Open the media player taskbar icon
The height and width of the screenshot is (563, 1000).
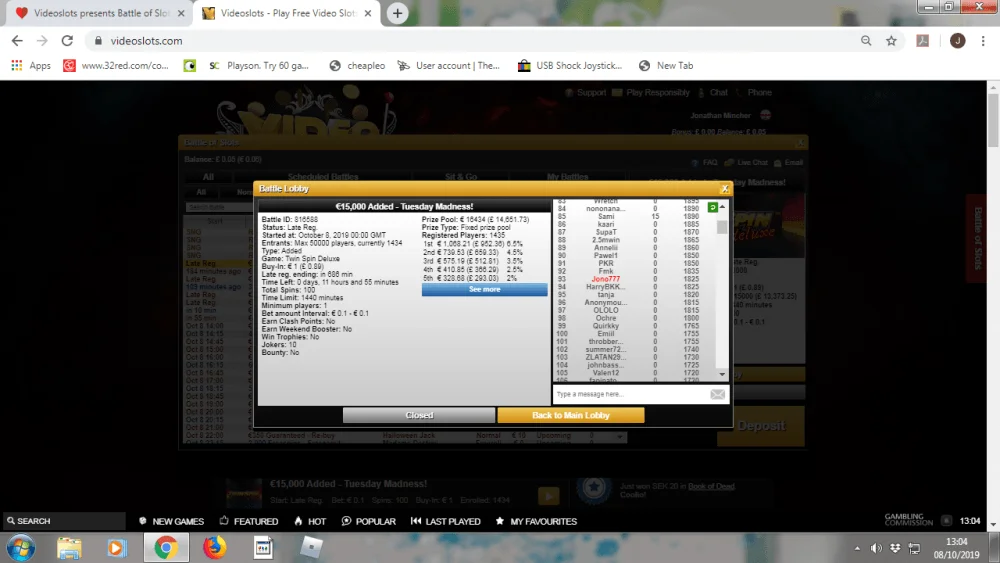coord(117,548)
